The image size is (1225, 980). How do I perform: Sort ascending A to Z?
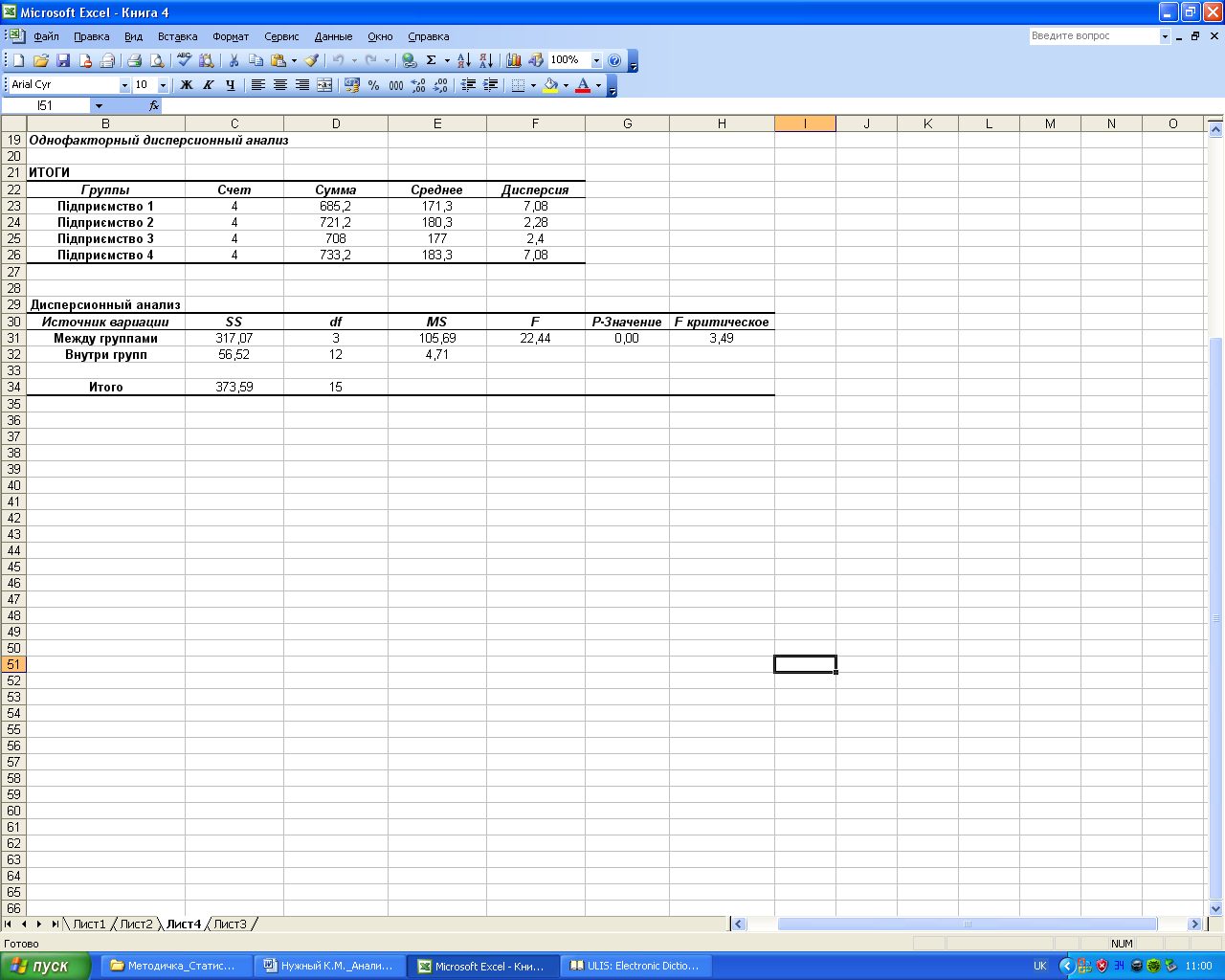pos(464,60)
